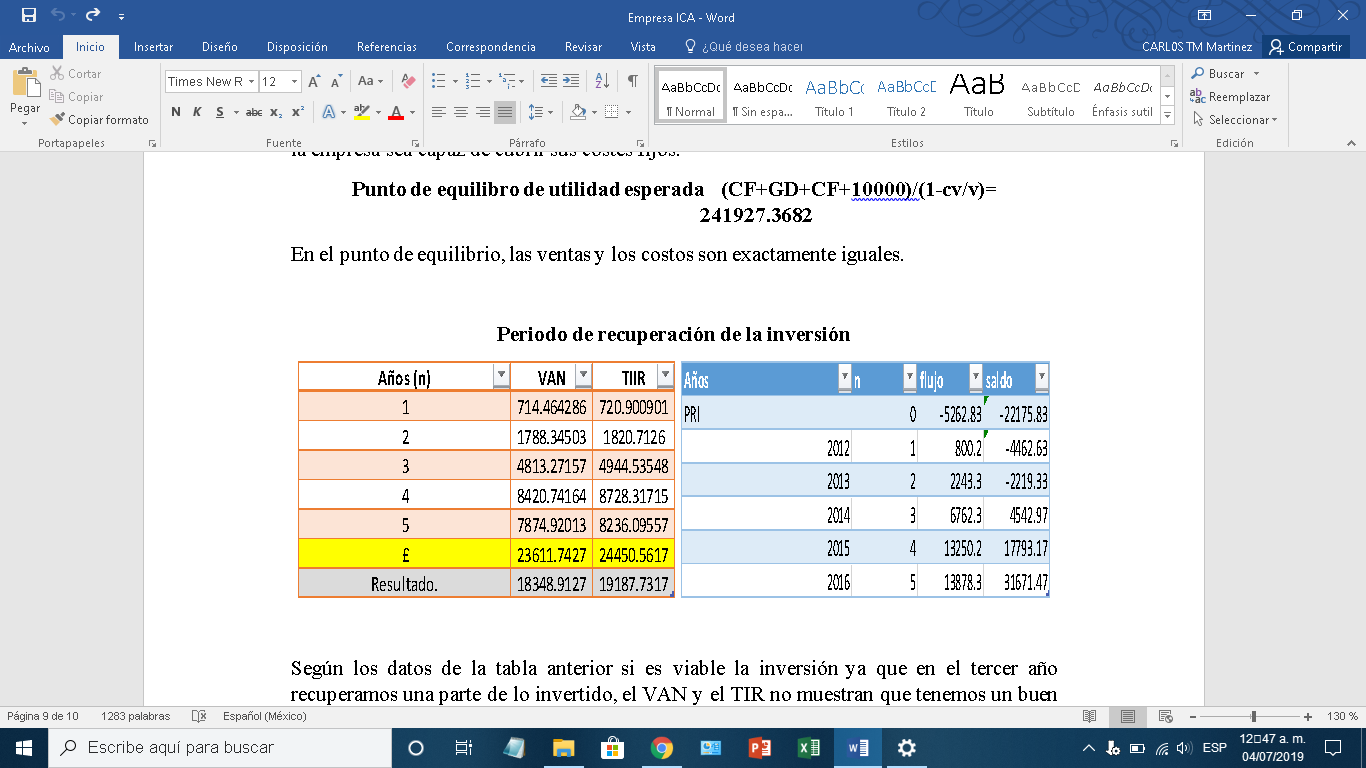Center the paragraph text
1366x768 pixels.
(461, 112)
